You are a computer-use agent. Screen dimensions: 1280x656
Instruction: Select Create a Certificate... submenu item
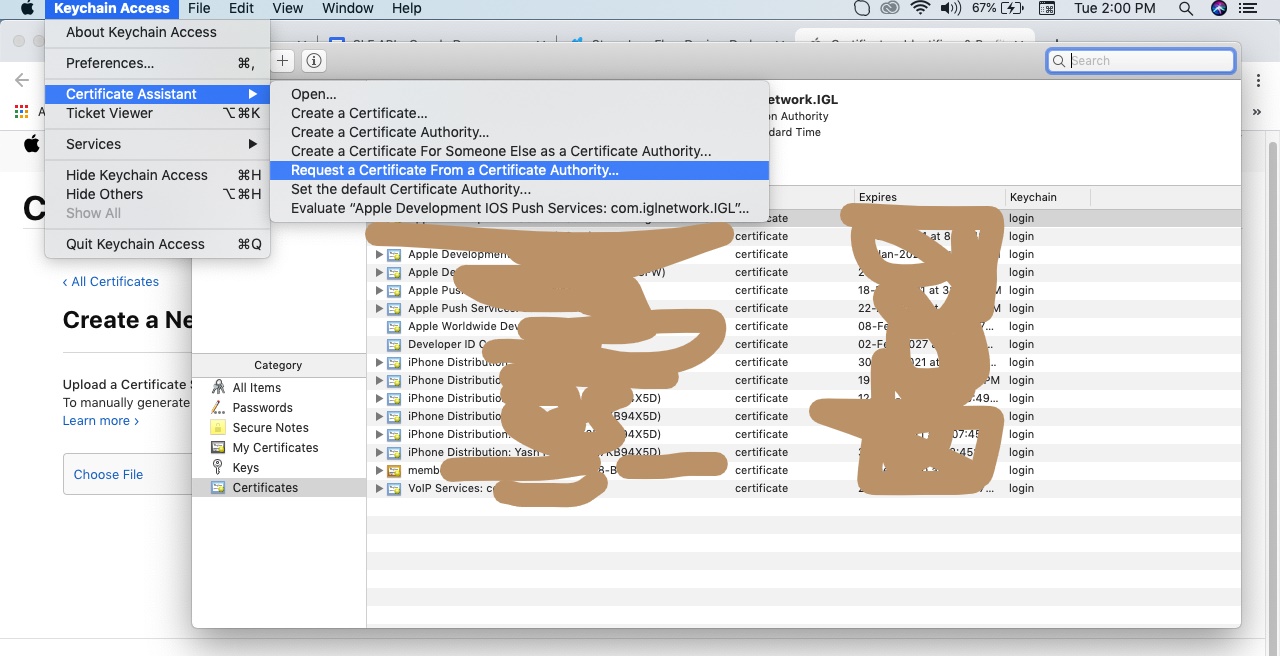coord(519,113)
